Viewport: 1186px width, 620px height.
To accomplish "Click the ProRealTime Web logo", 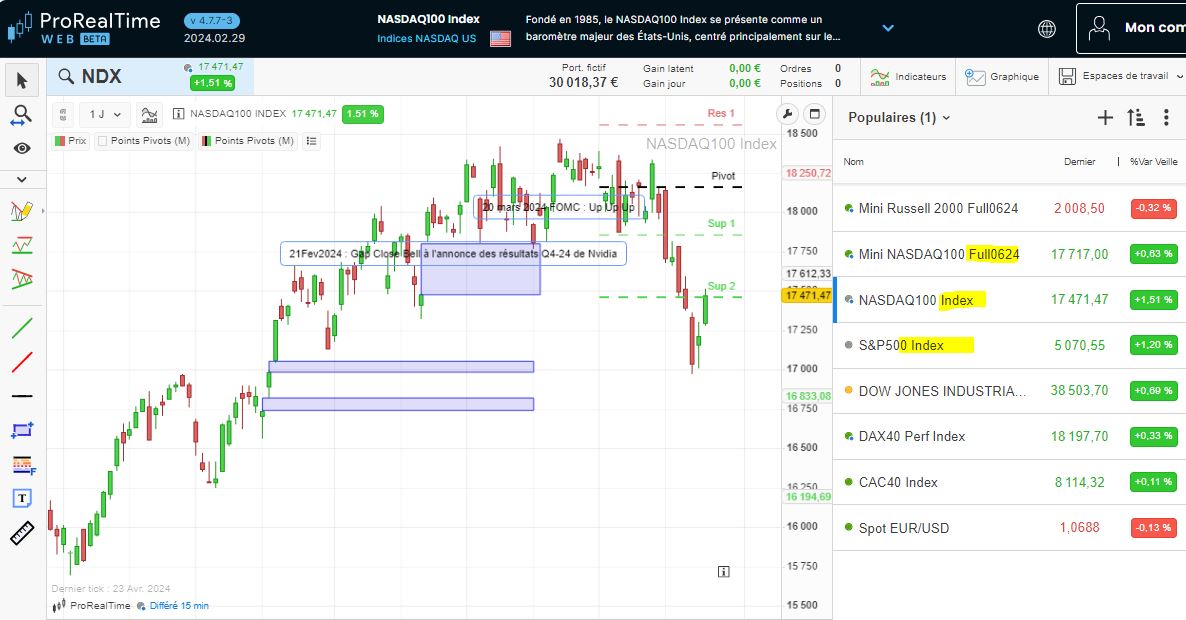I will tap(83, 28).
